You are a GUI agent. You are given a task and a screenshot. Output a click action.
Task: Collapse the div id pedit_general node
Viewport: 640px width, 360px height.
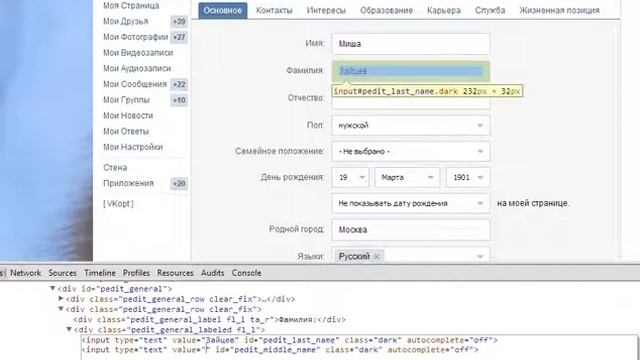(x=53, y=289)
